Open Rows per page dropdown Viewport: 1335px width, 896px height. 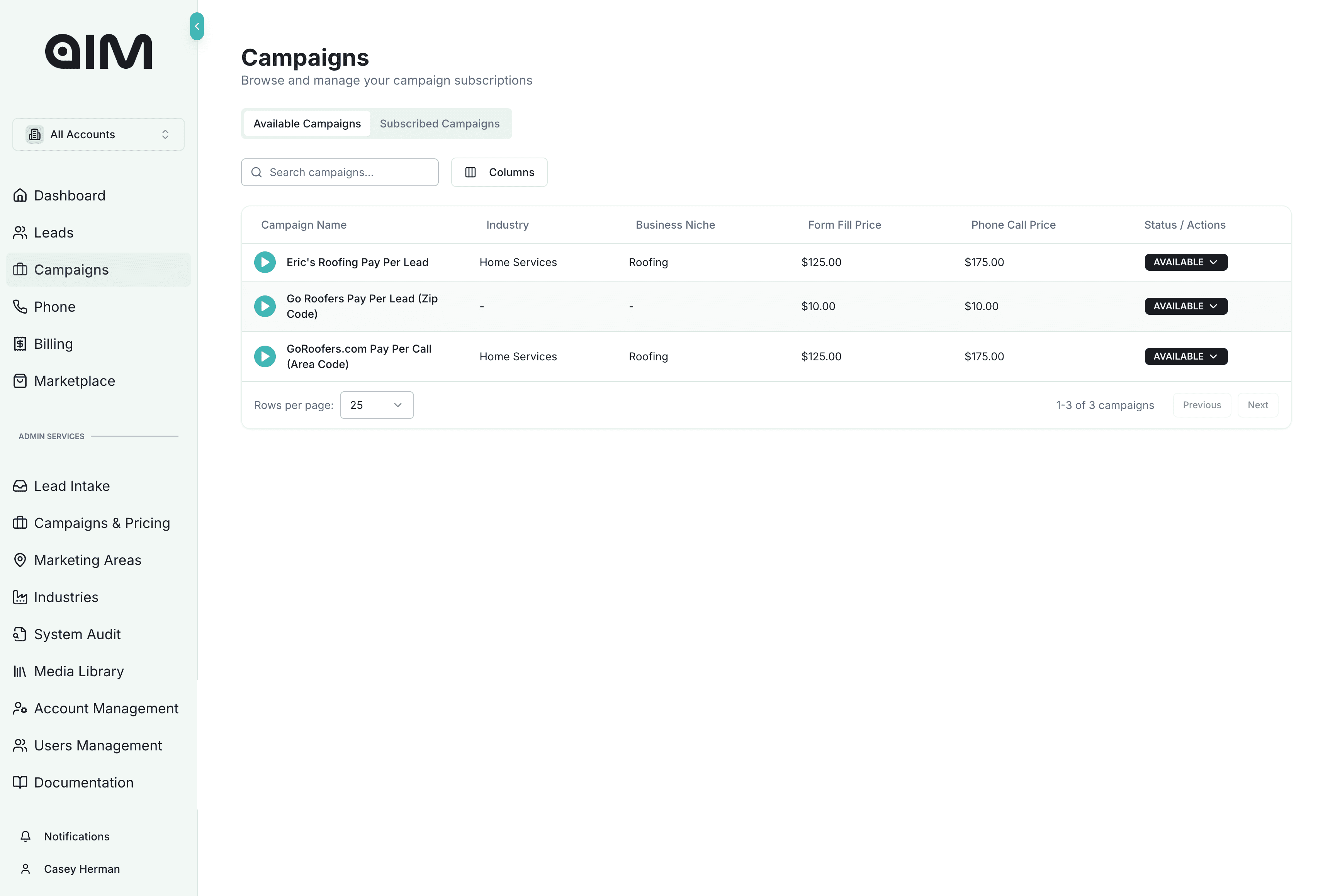tap(376, 405)
